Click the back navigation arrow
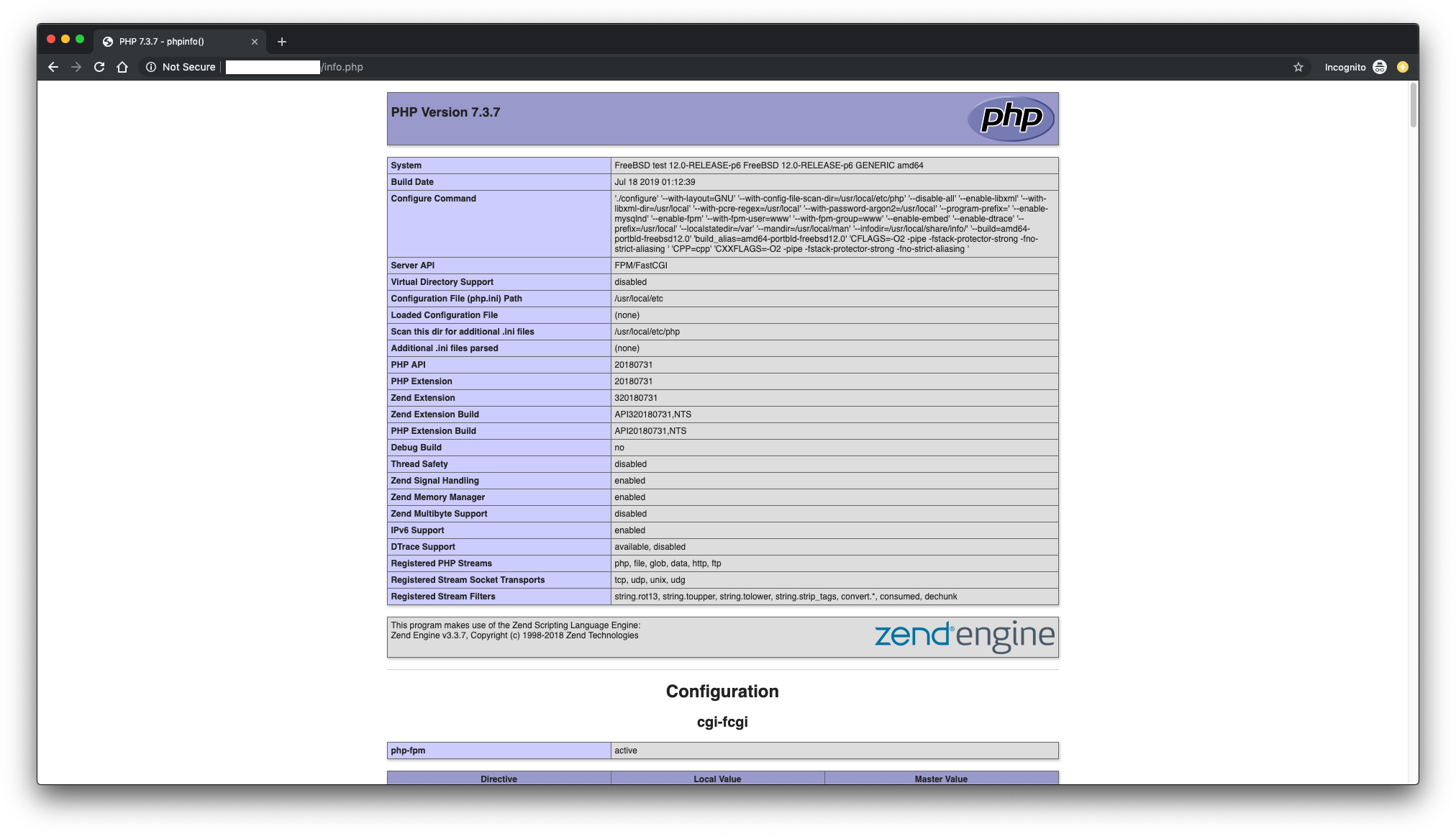The image size is (1456, 834). click(x=55, y=67)
